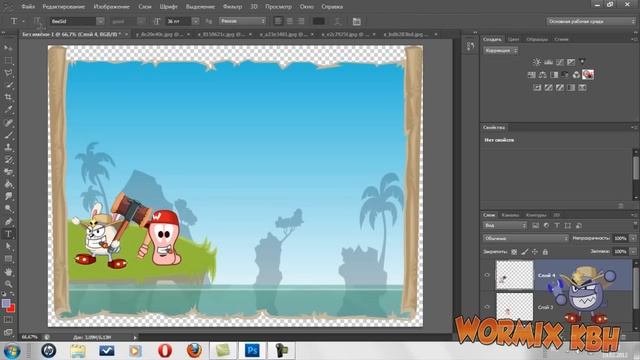Click the red background color swatch
Image resolution: width=640 pixels, height=360 pixels.
pos(12,309)
